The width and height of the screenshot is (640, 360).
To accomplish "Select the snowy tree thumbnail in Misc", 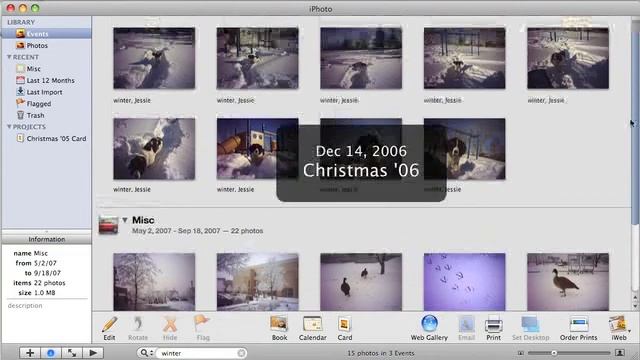I will [x=154, y=282].
